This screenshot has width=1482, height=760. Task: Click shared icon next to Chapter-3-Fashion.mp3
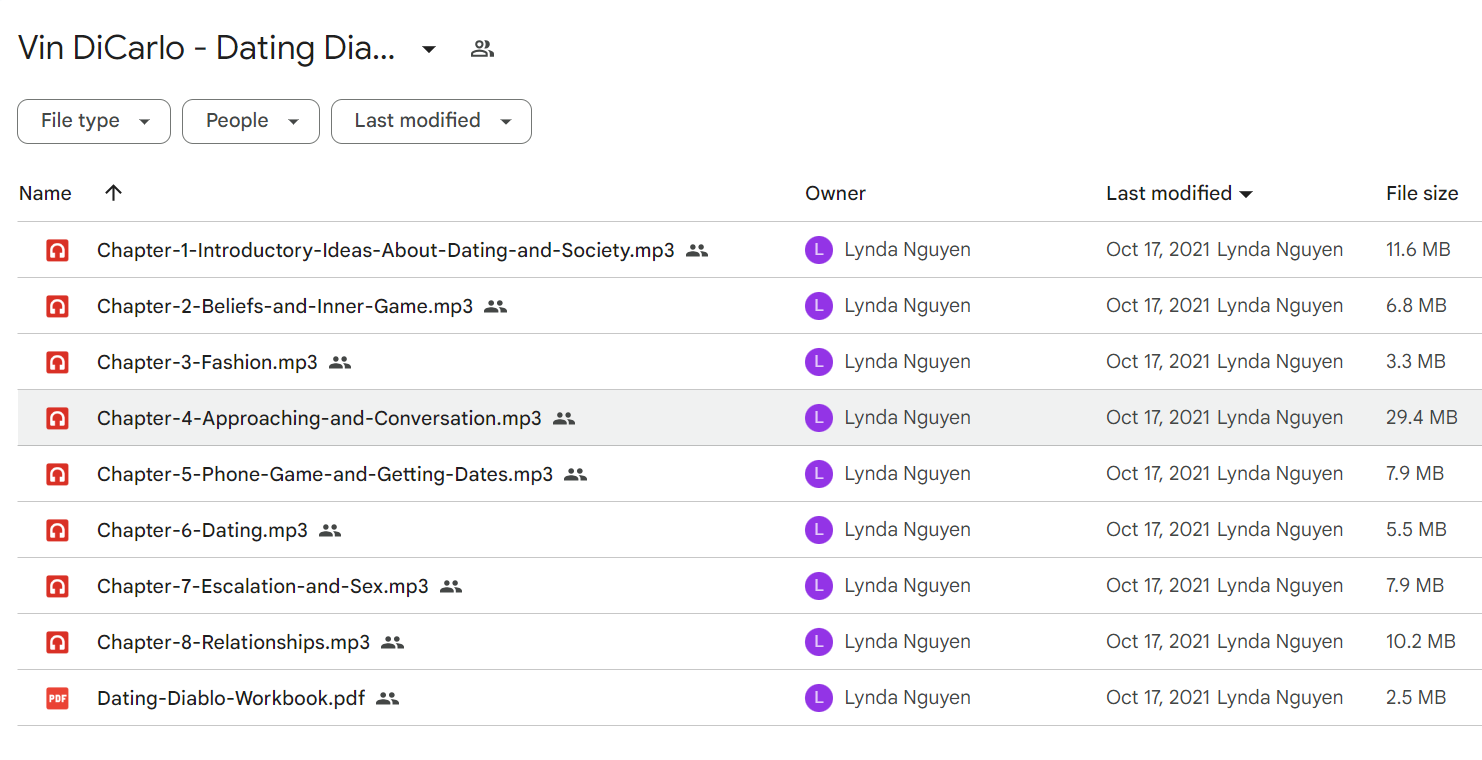[340, 363]
